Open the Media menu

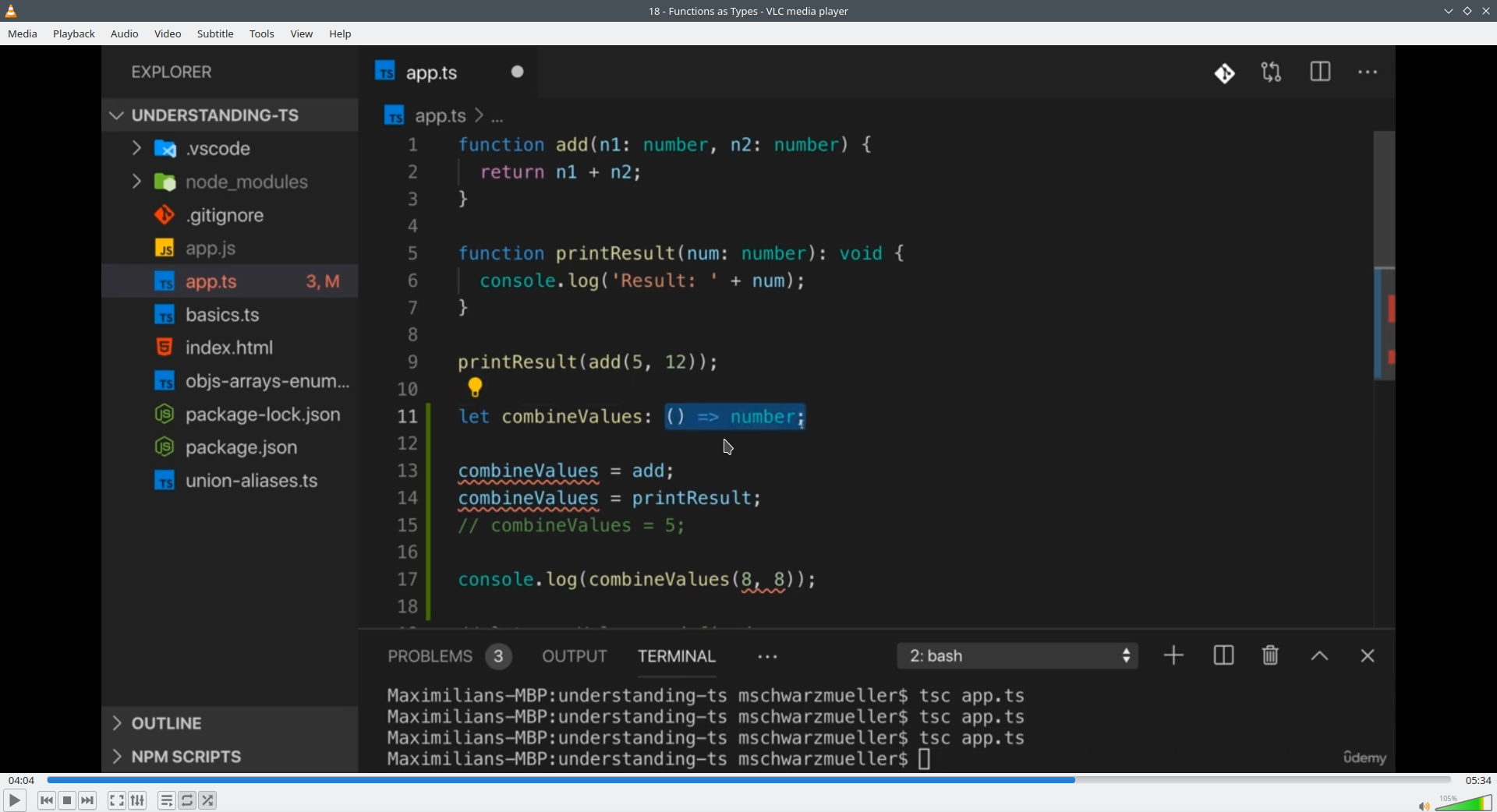click(23, 34)
